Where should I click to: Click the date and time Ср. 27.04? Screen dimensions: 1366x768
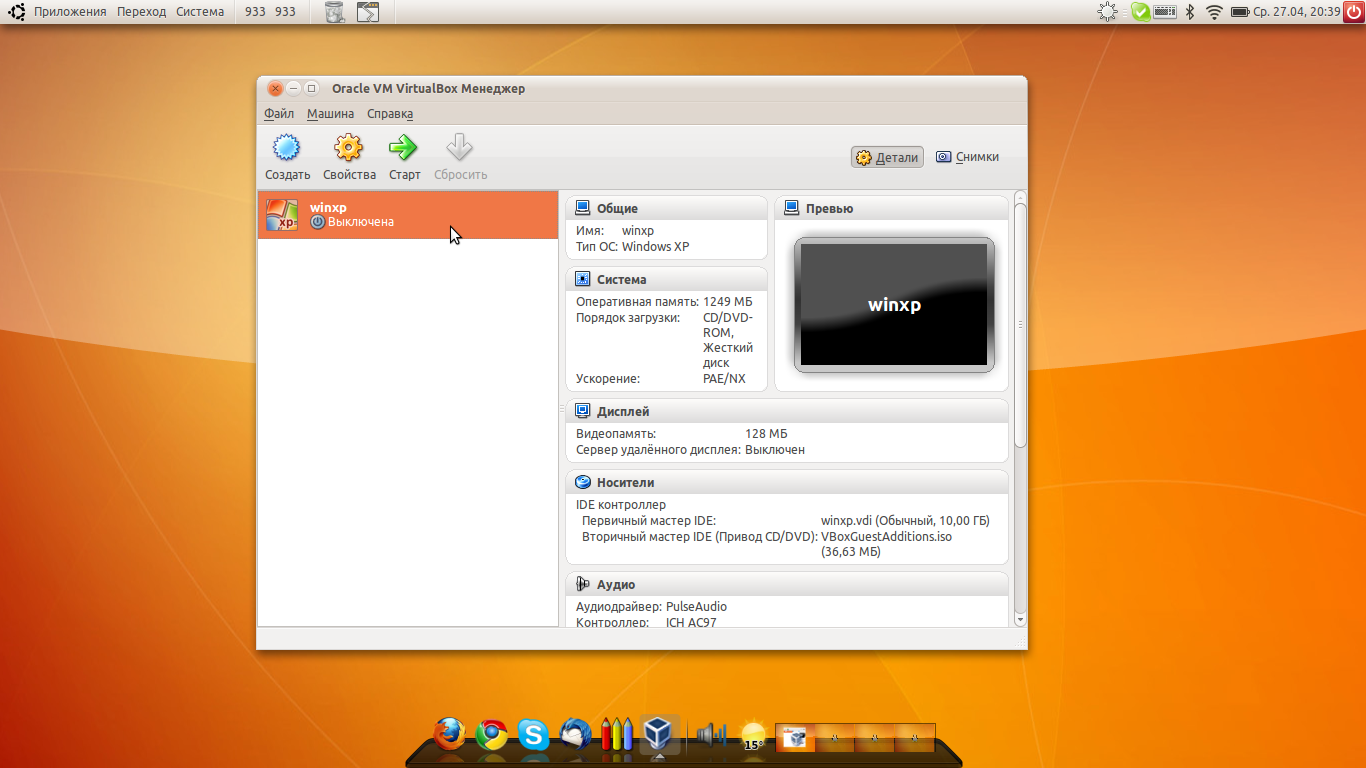click(1297, 12)
